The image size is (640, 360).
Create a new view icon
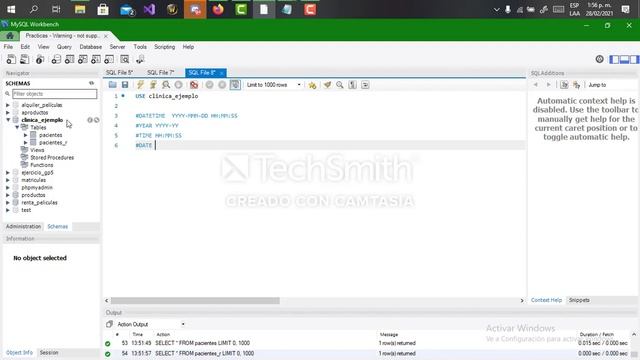click(x=82, y=59)
